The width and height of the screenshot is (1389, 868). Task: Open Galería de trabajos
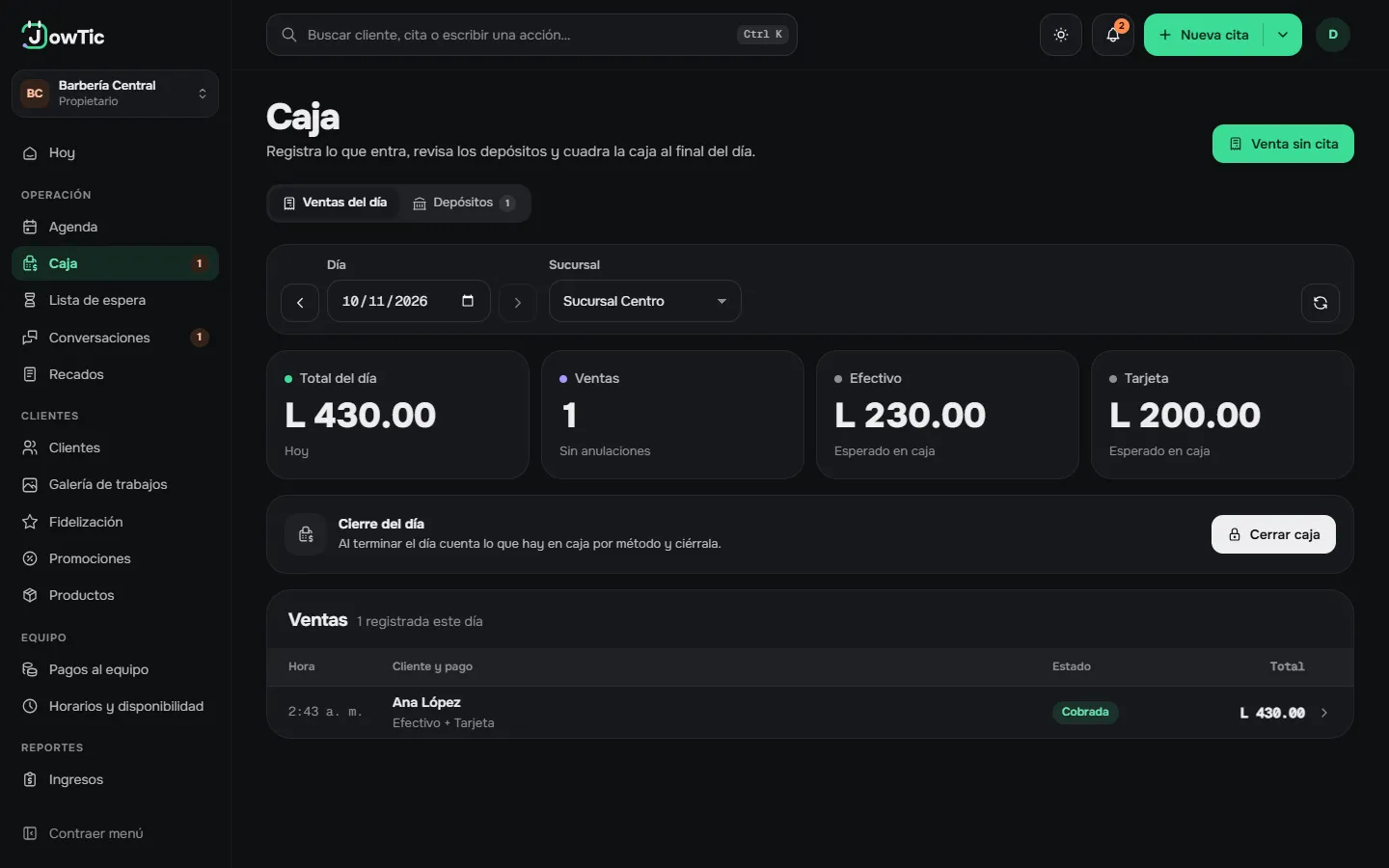(x=115, y=484)
